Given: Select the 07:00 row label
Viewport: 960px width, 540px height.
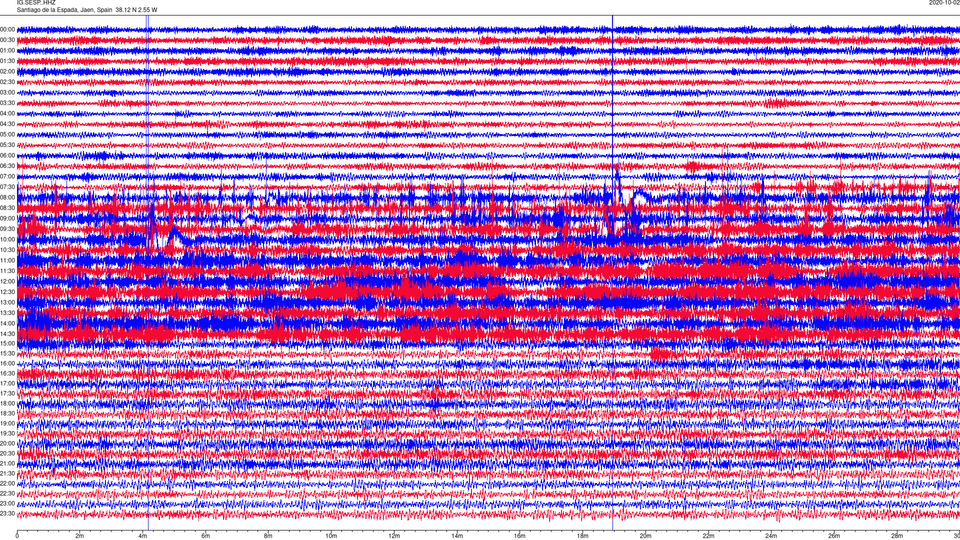Looking at the screenshot, I should [x=7, y=176].
